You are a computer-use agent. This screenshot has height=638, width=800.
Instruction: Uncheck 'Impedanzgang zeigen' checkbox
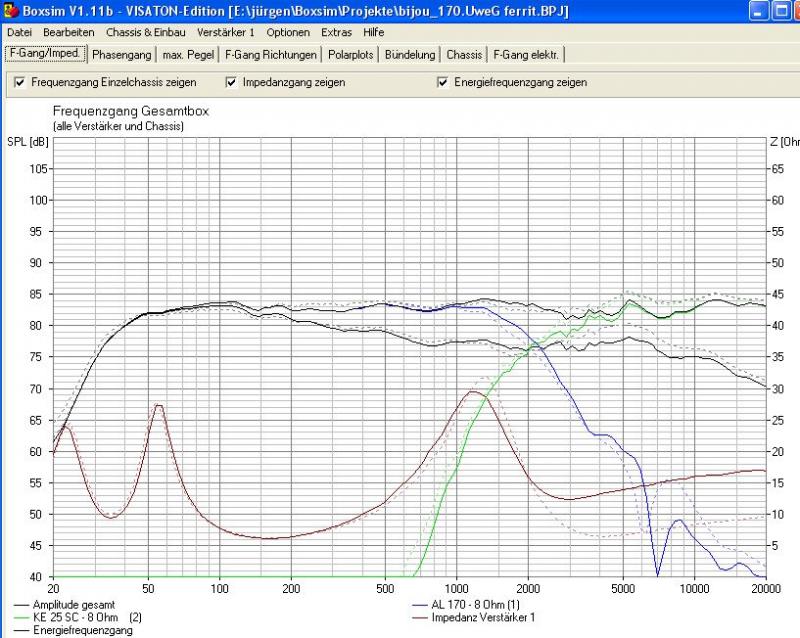(232, 82)
